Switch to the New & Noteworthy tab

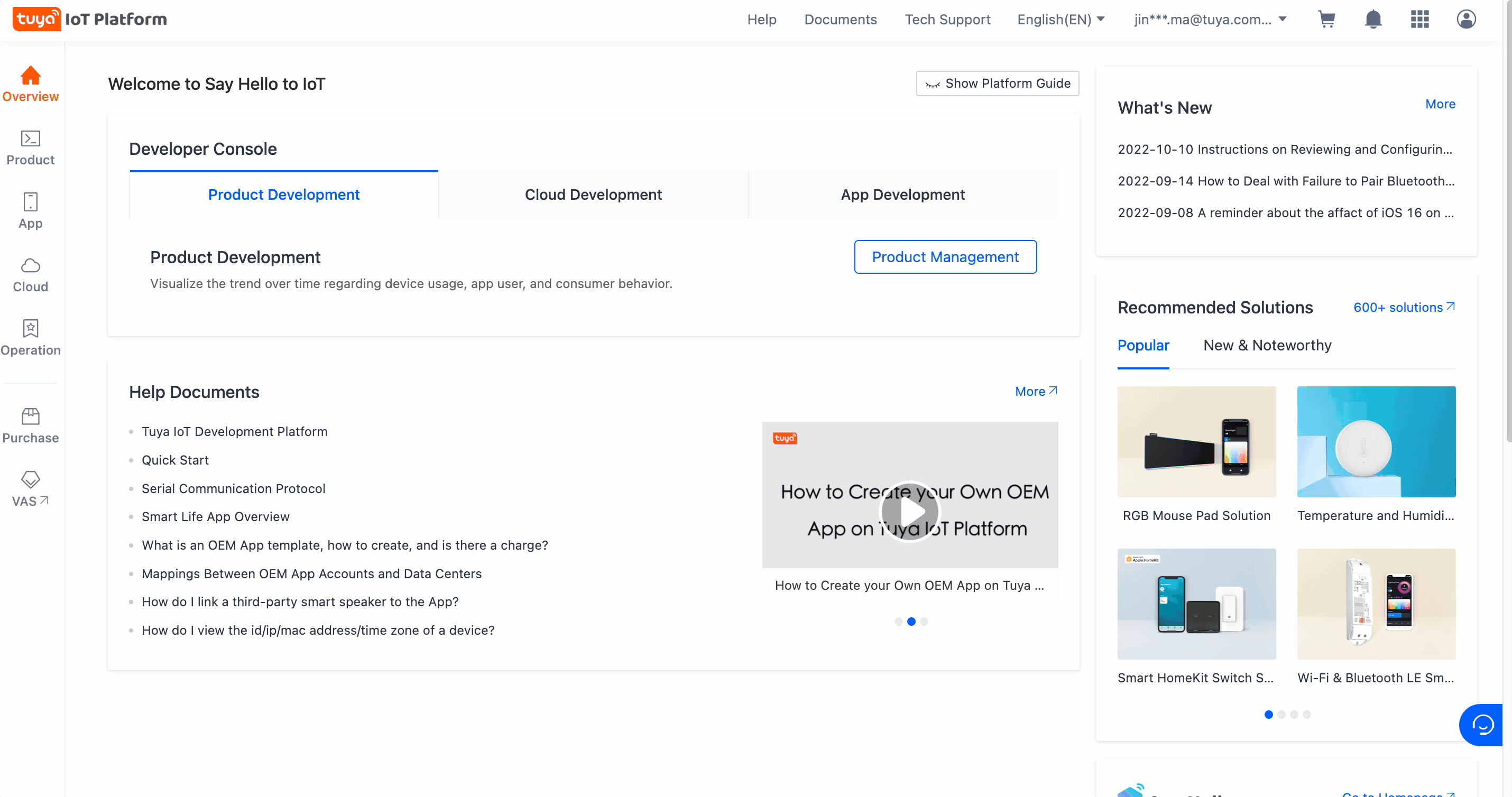pos(1267,345)
